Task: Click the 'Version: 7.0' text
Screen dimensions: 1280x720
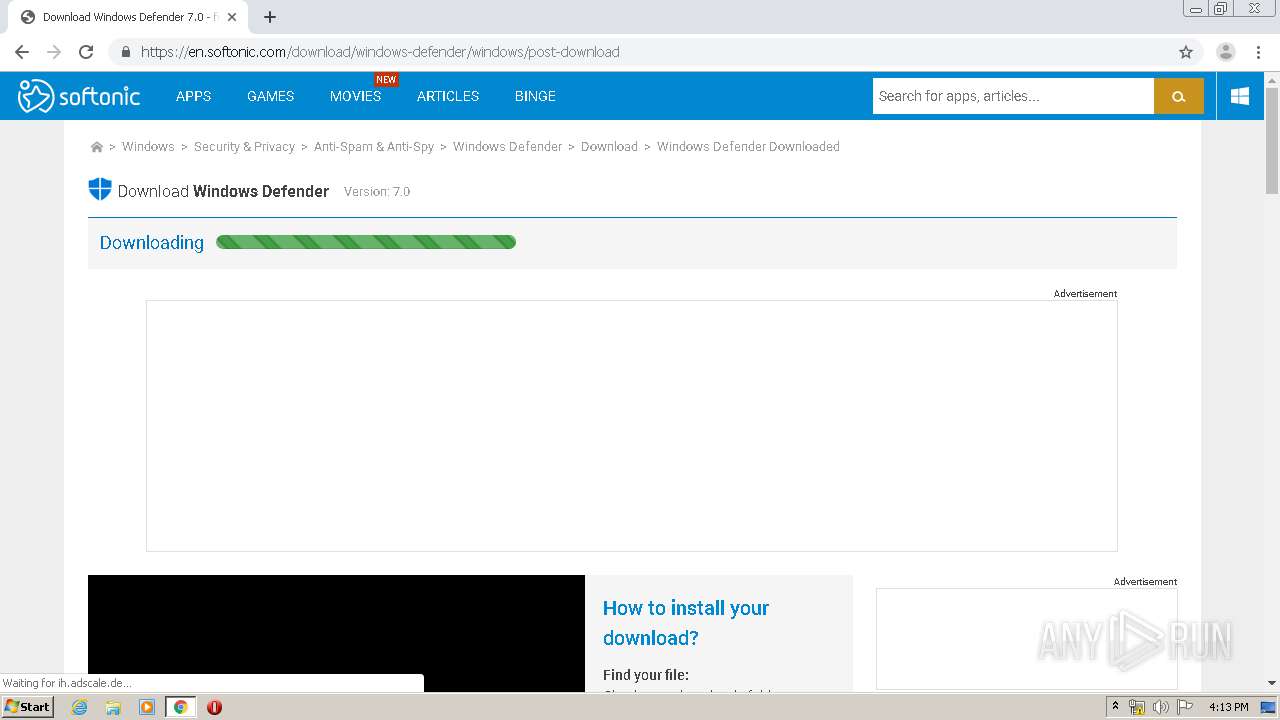Action: coord(377,192)
